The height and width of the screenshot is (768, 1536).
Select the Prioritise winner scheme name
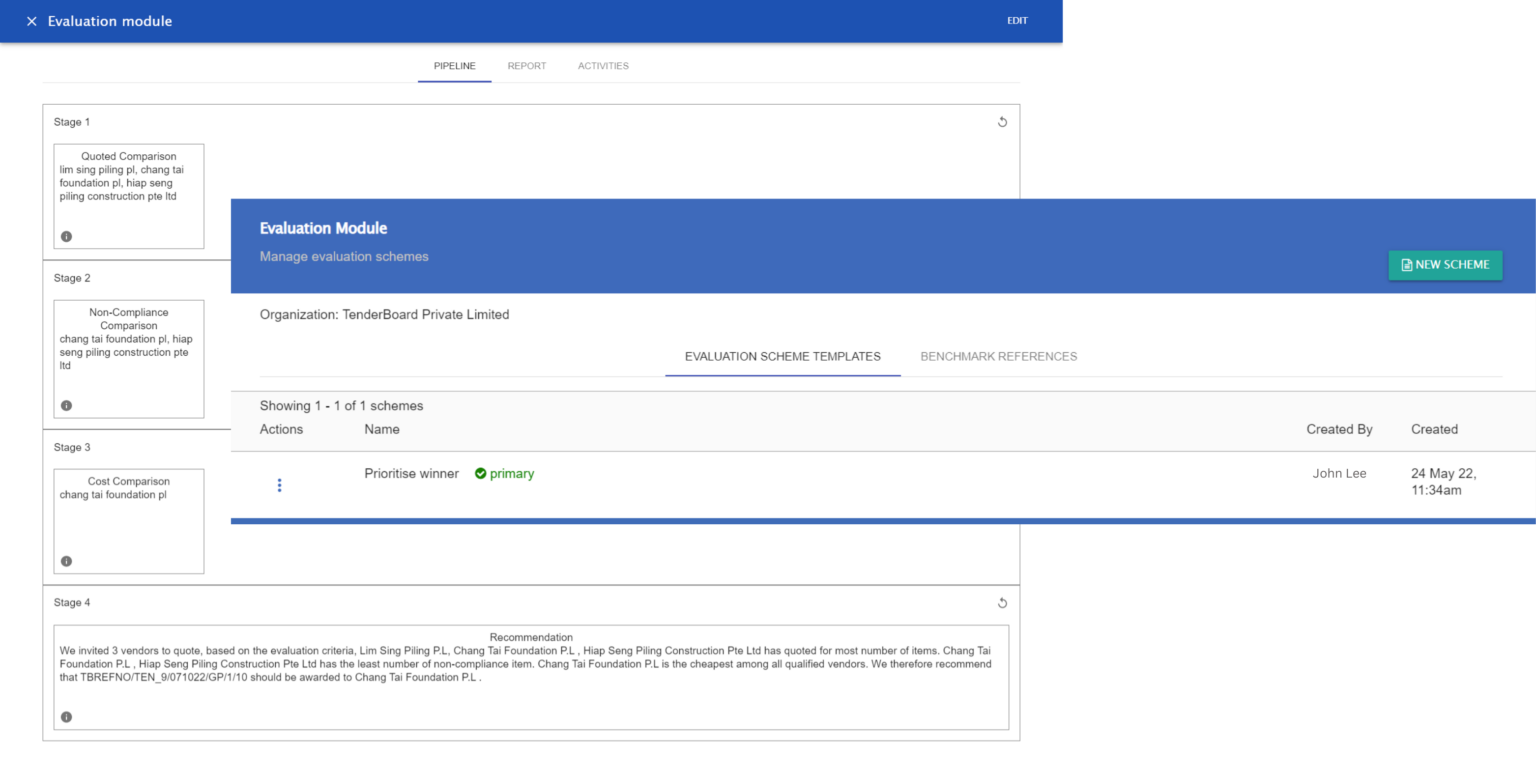411,473
